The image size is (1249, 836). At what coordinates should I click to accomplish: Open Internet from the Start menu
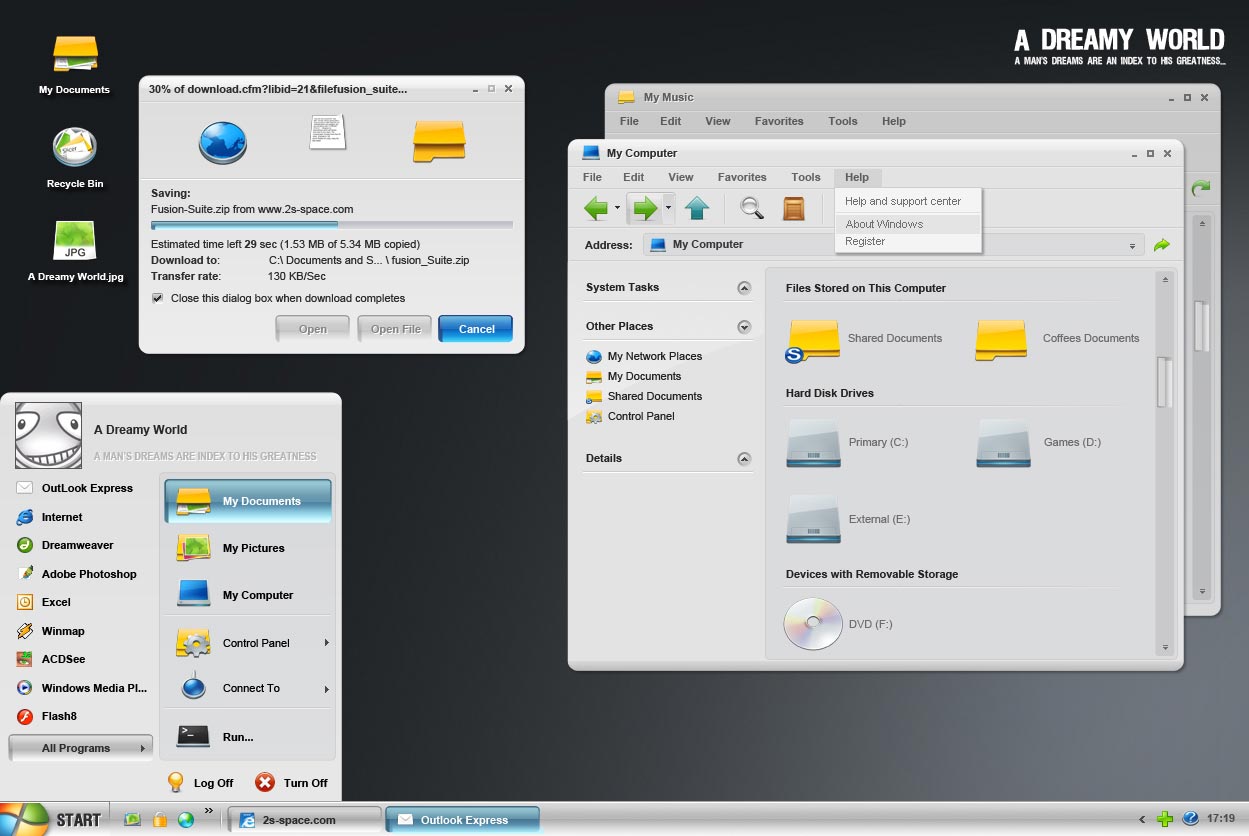coord(49,517)
